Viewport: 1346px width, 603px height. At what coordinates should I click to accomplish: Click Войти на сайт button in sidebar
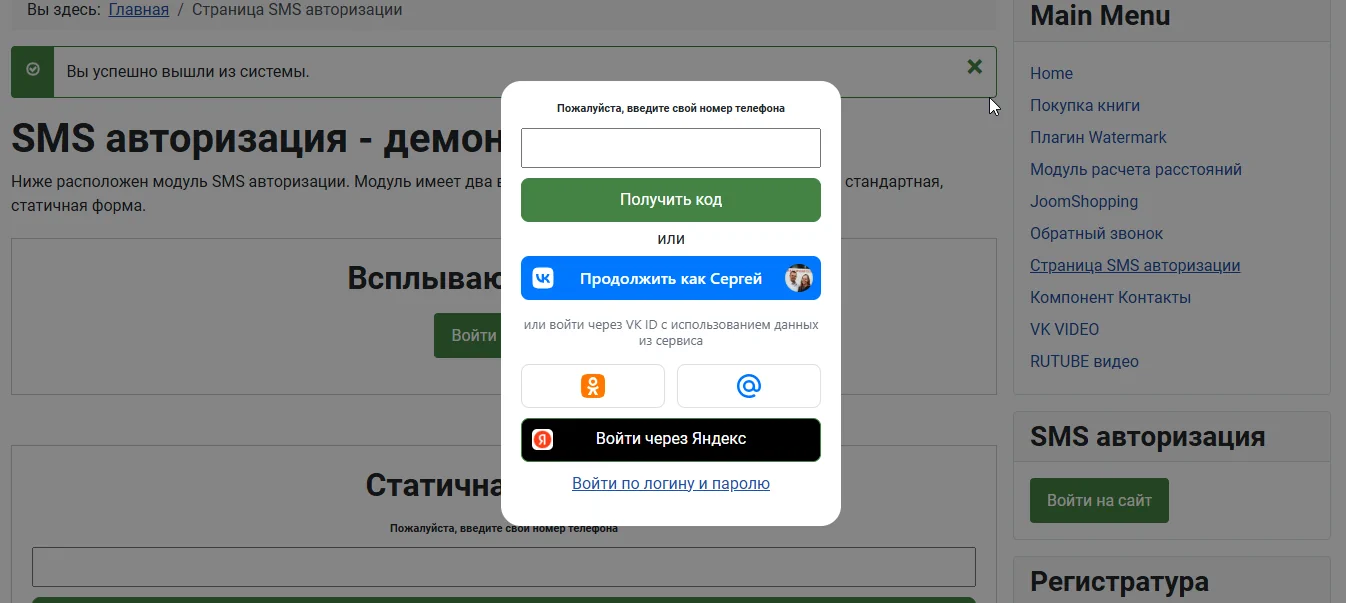1099,500
